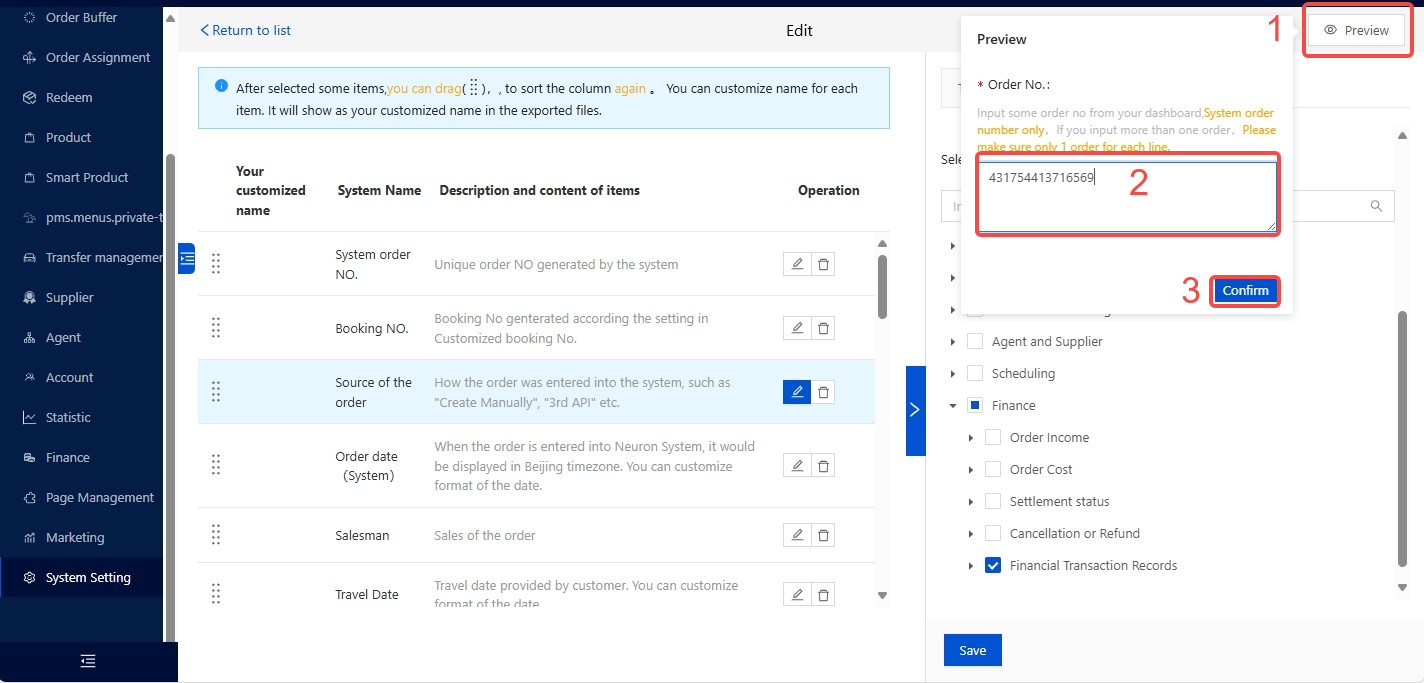Viewport: 1424px width, 683px height.
Task: Open System Setting in the sidebar
Action: pyautogui.click(x=88, y=577)
